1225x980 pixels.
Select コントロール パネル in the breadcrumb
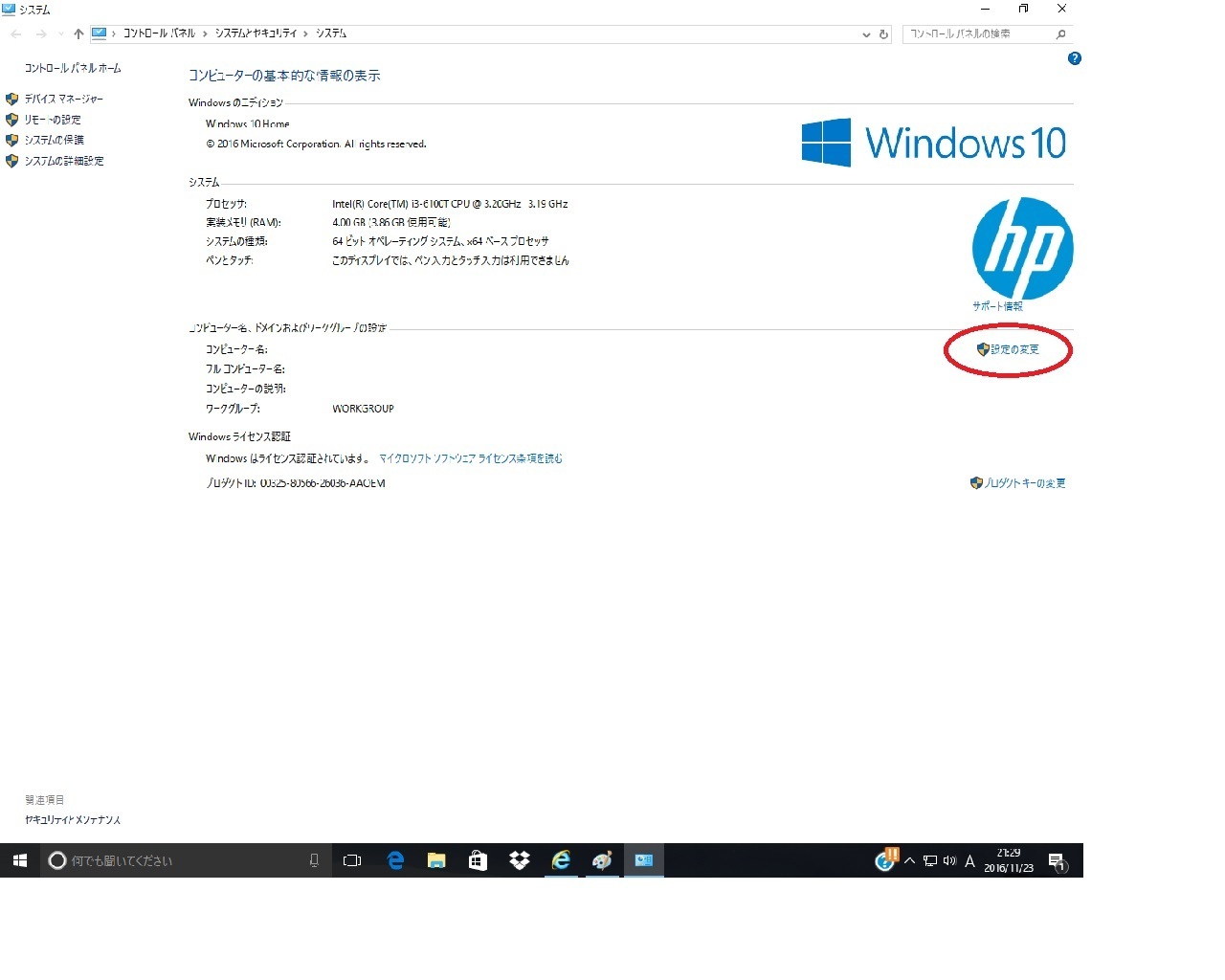[x=159, y=33]
